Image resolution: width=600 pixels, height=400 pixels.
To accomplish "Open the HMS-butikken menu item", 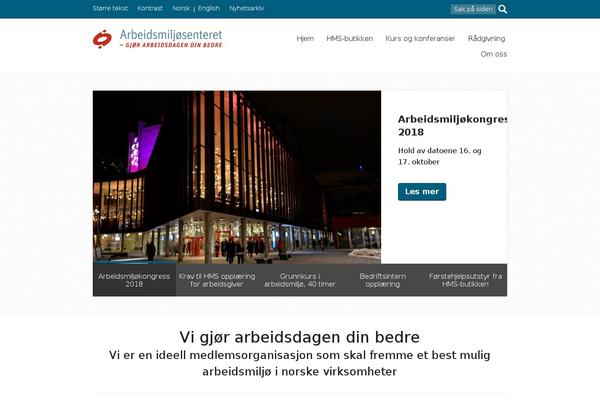I will click(349, 39).
